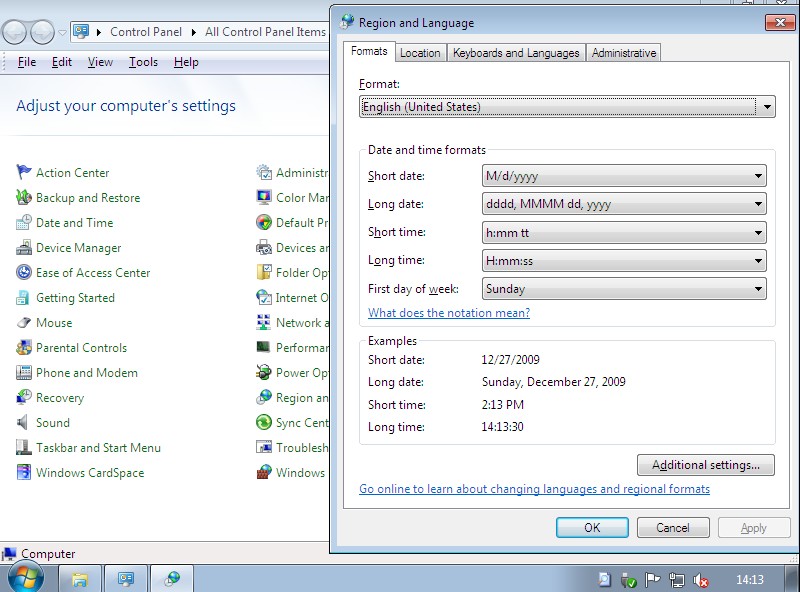The image size is (800, 592).
Task: Open the Help menu
Action: (x=186, y=62)
